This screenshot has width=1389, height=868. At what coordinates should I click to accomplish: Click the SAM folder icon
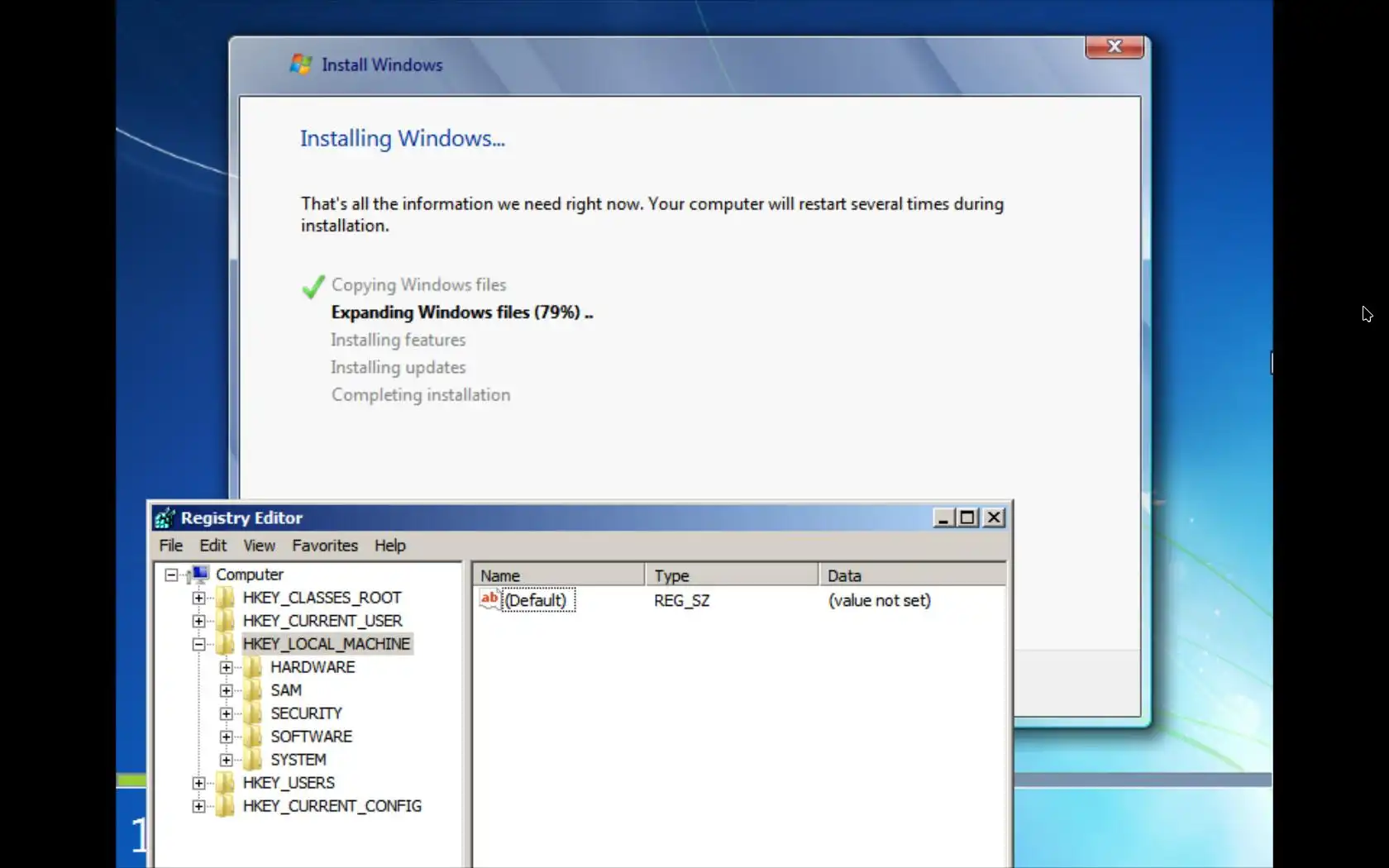252,689
